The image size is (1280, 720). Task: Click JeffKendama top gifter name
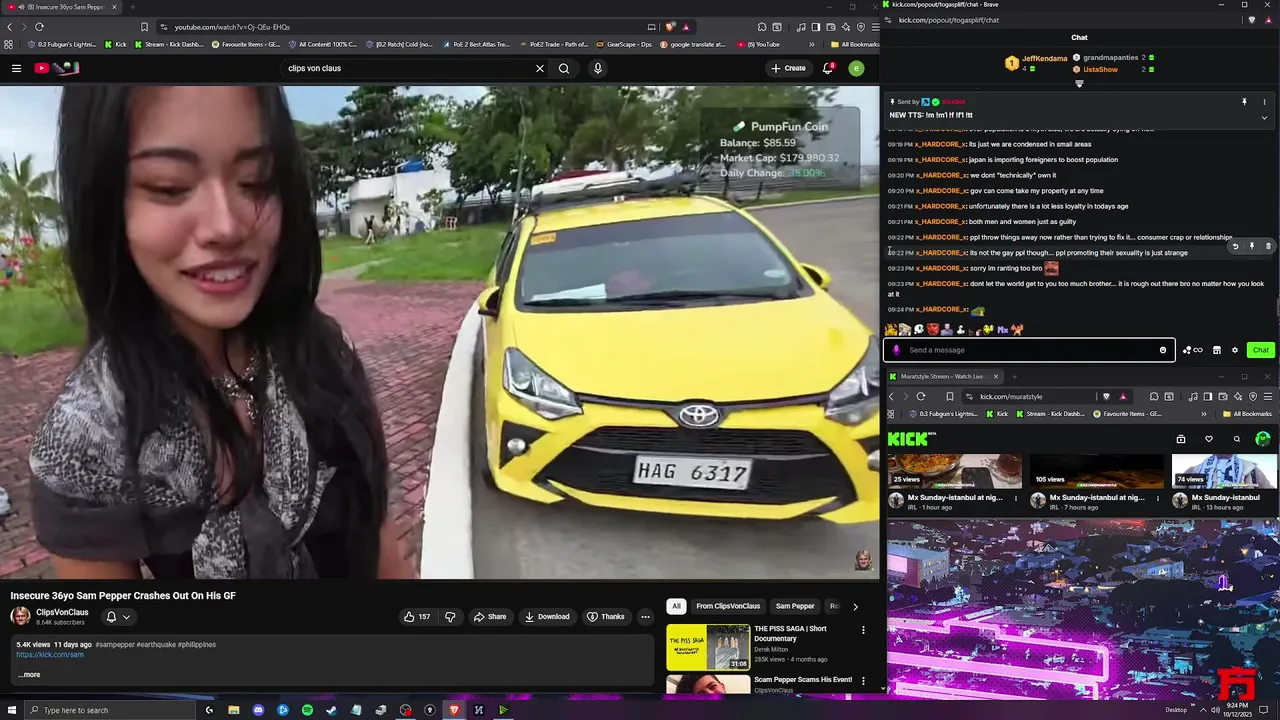[1044, 59]
